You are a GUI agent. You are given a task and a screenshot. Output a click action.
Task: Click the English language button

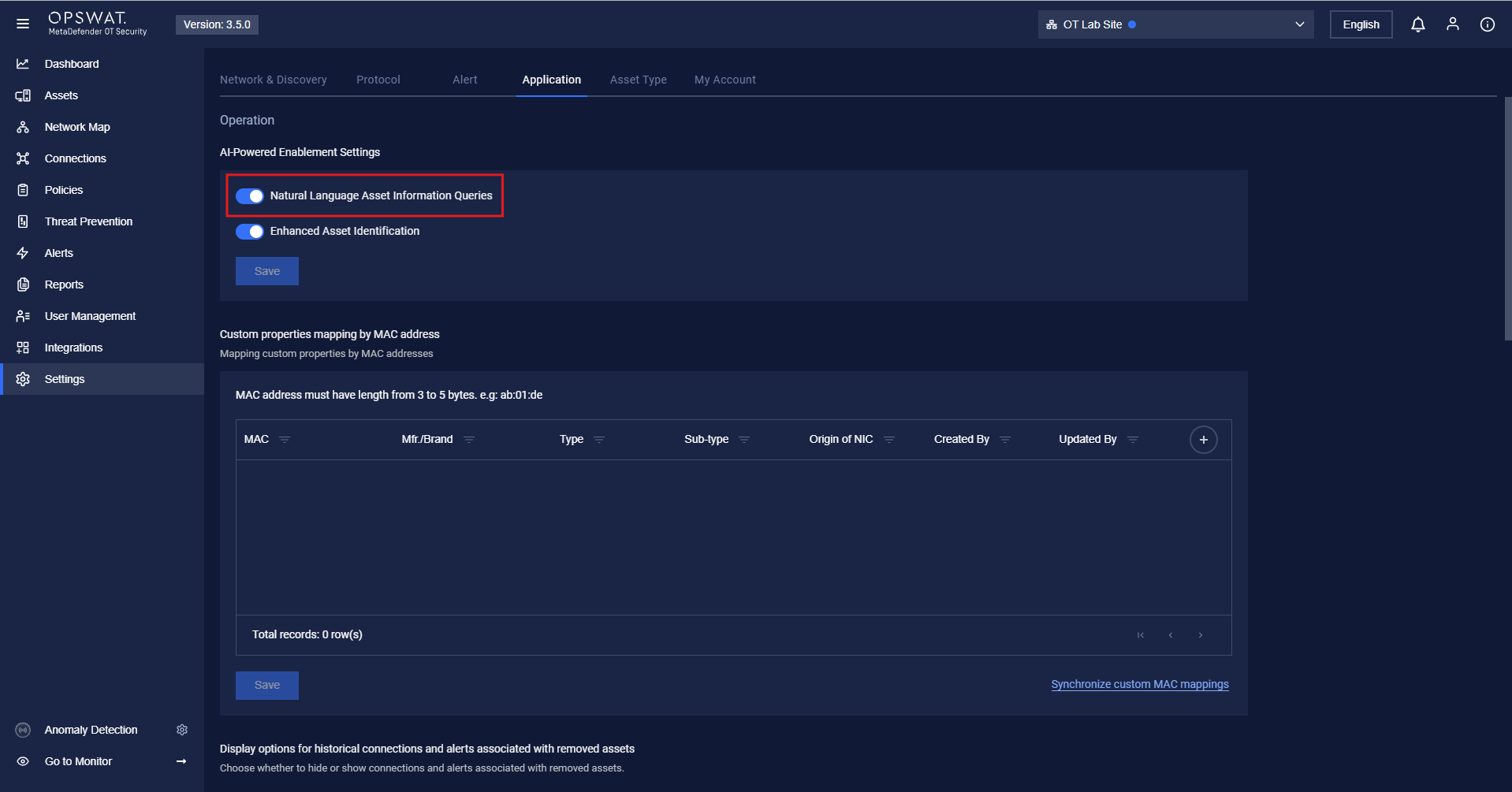click(x=1361, y=24)
